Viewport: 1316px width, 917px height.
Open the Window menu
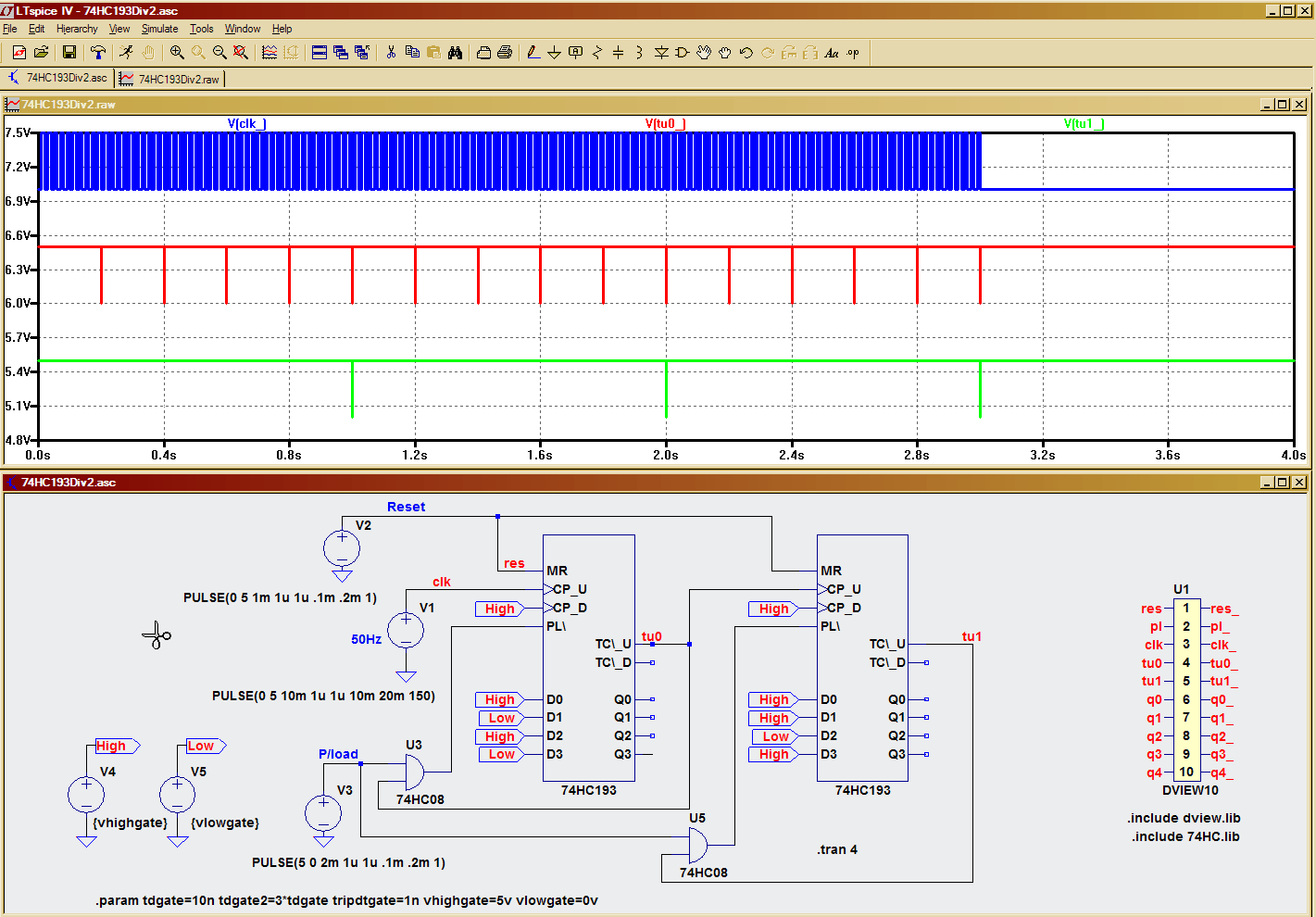243,29
